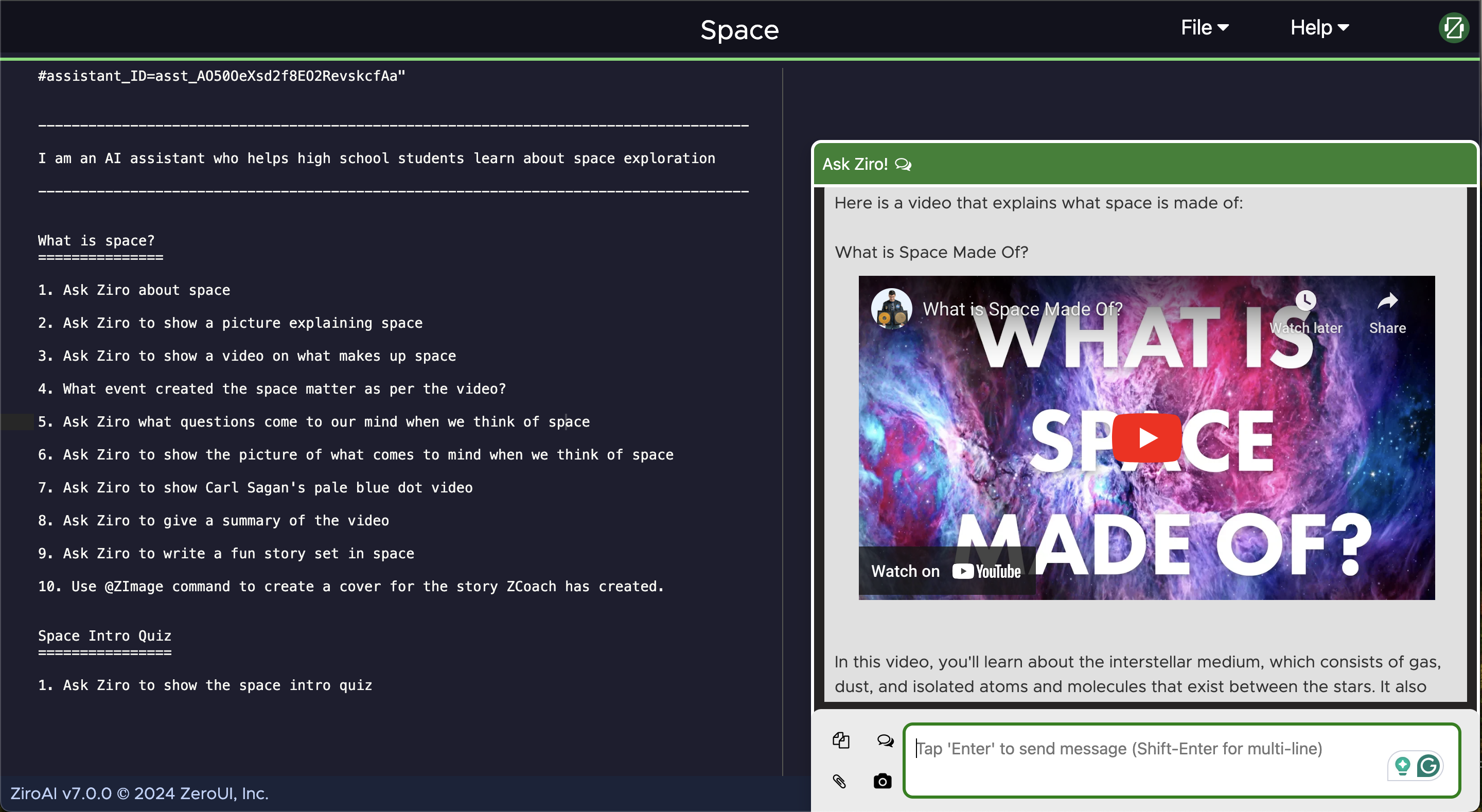Click the green Ziro logo icon
Screen dimensions: 1482x812
click(1453, 28)
